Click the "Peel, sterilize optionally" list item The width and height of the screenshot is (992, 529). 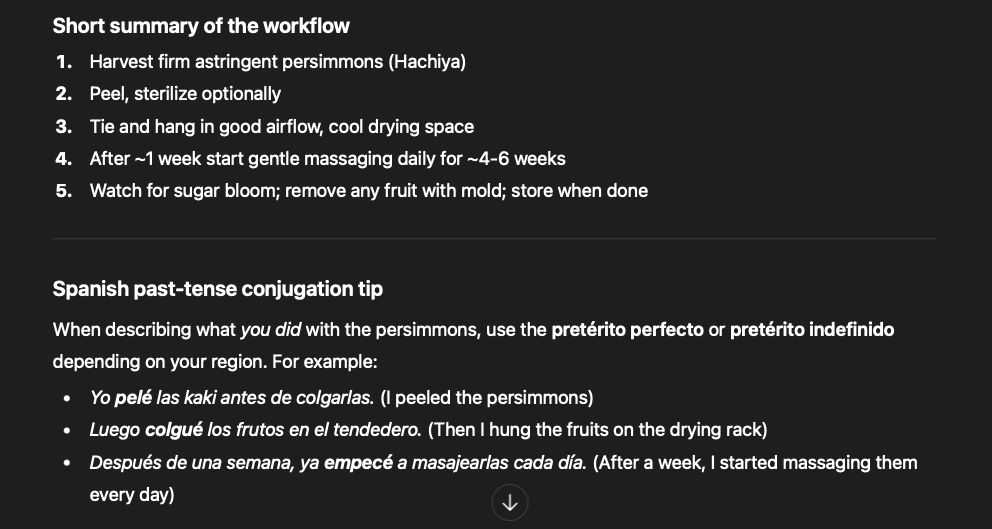[x=185, y=94]
